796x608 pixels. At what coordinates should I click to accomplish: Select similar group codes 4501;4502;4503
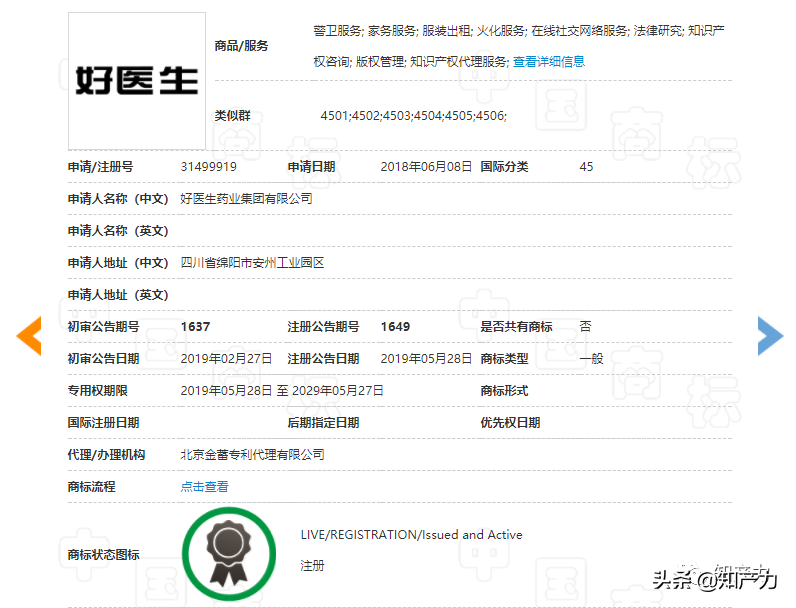(x=367, y=115)
